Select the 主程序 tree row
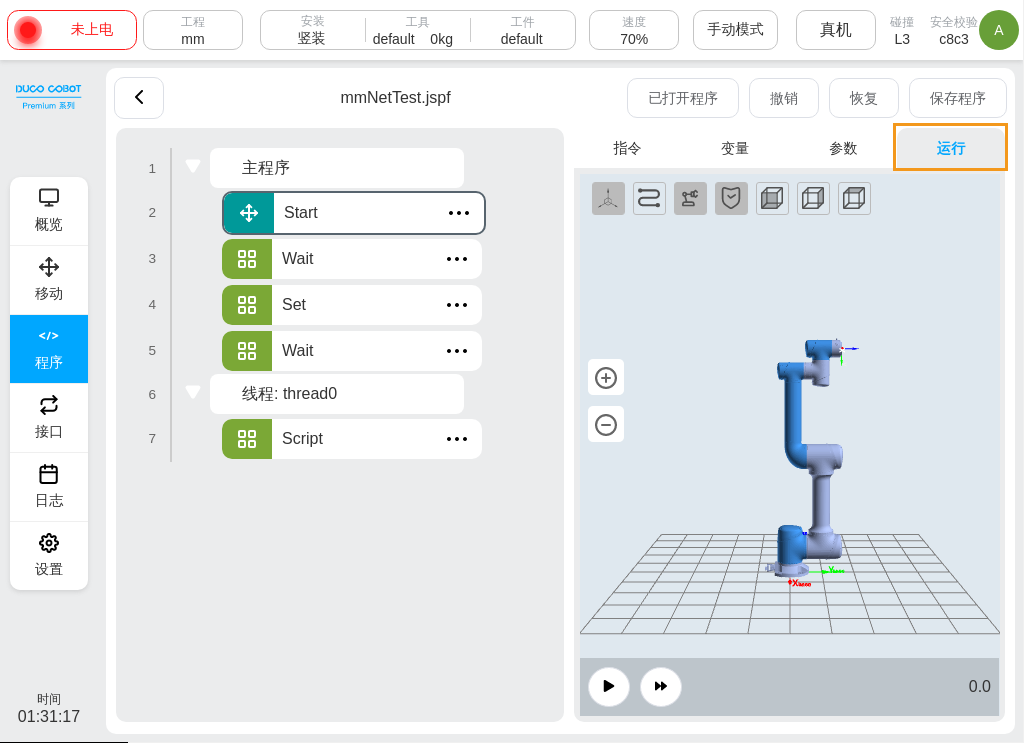This screenshot has width=1024, height=743. coord(337,168)
